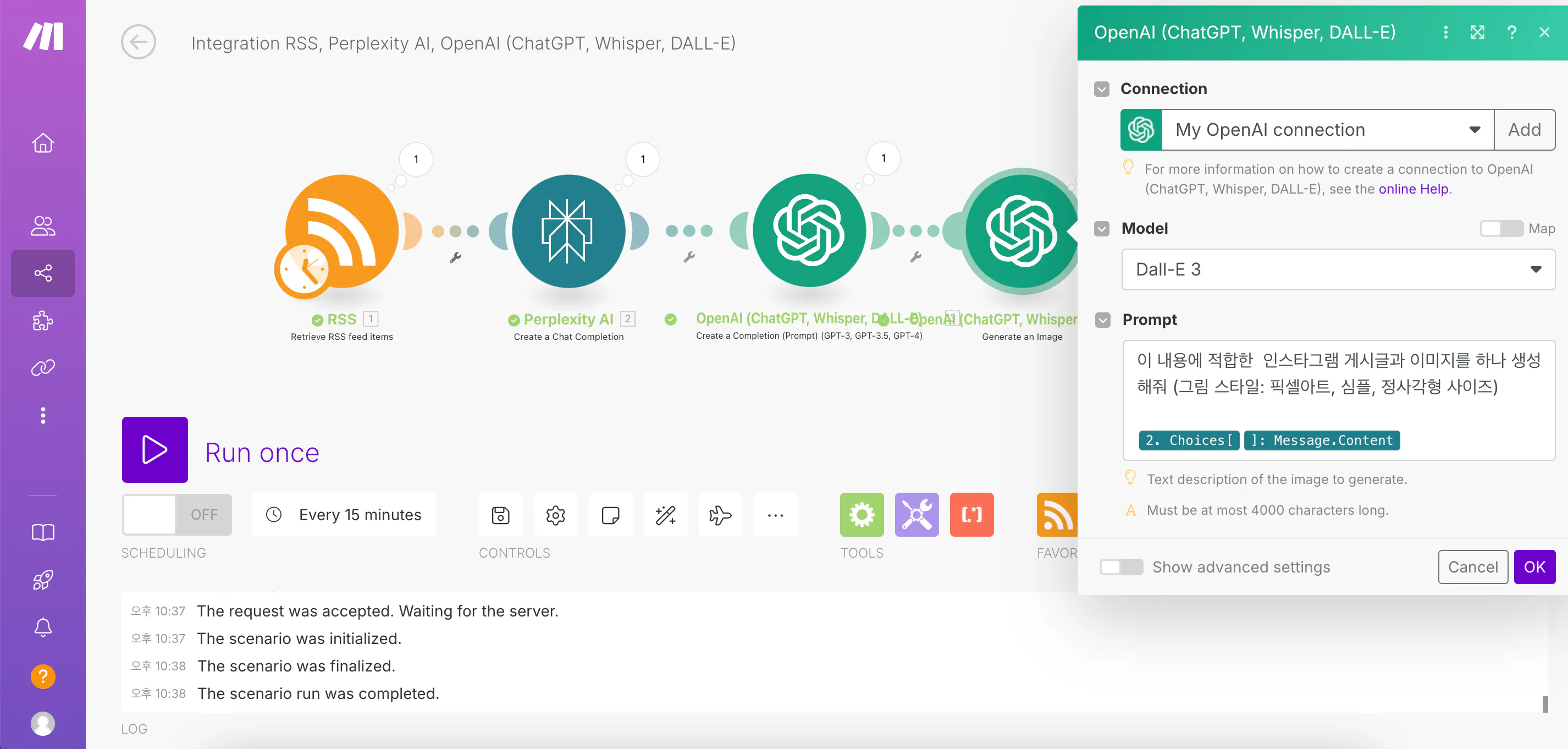Open the user profile avatar

click(x=43, y=724)
